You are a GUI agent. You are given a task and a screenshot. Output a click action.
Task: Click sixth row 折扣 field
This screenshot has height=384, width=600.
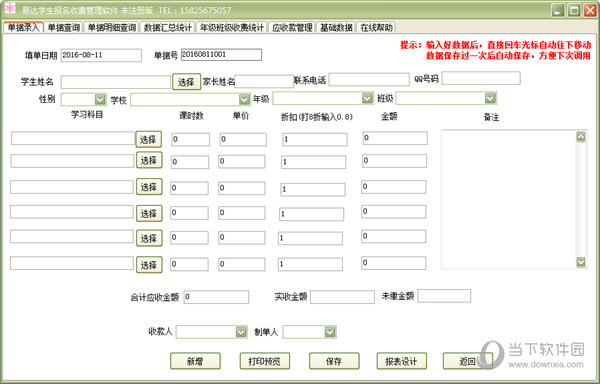310,264
